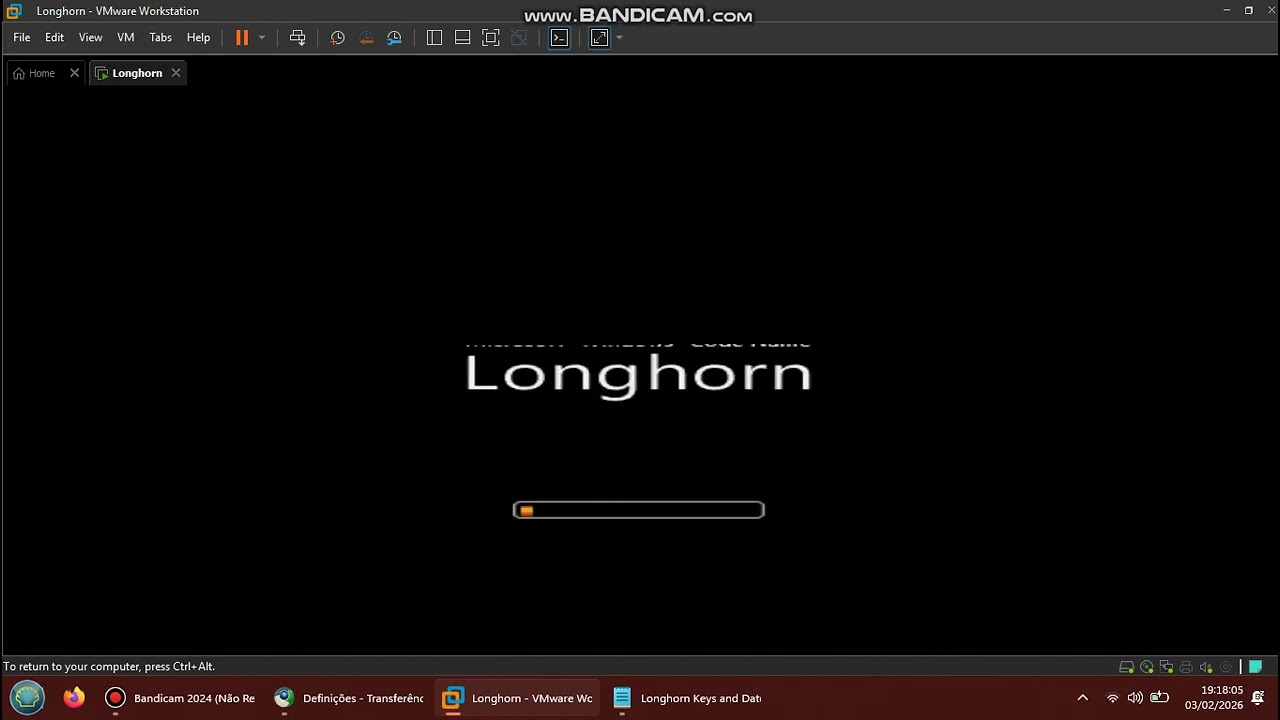Screen dimensions: 1280x720
Task: Open the VM menu
Action: [126, 37]
